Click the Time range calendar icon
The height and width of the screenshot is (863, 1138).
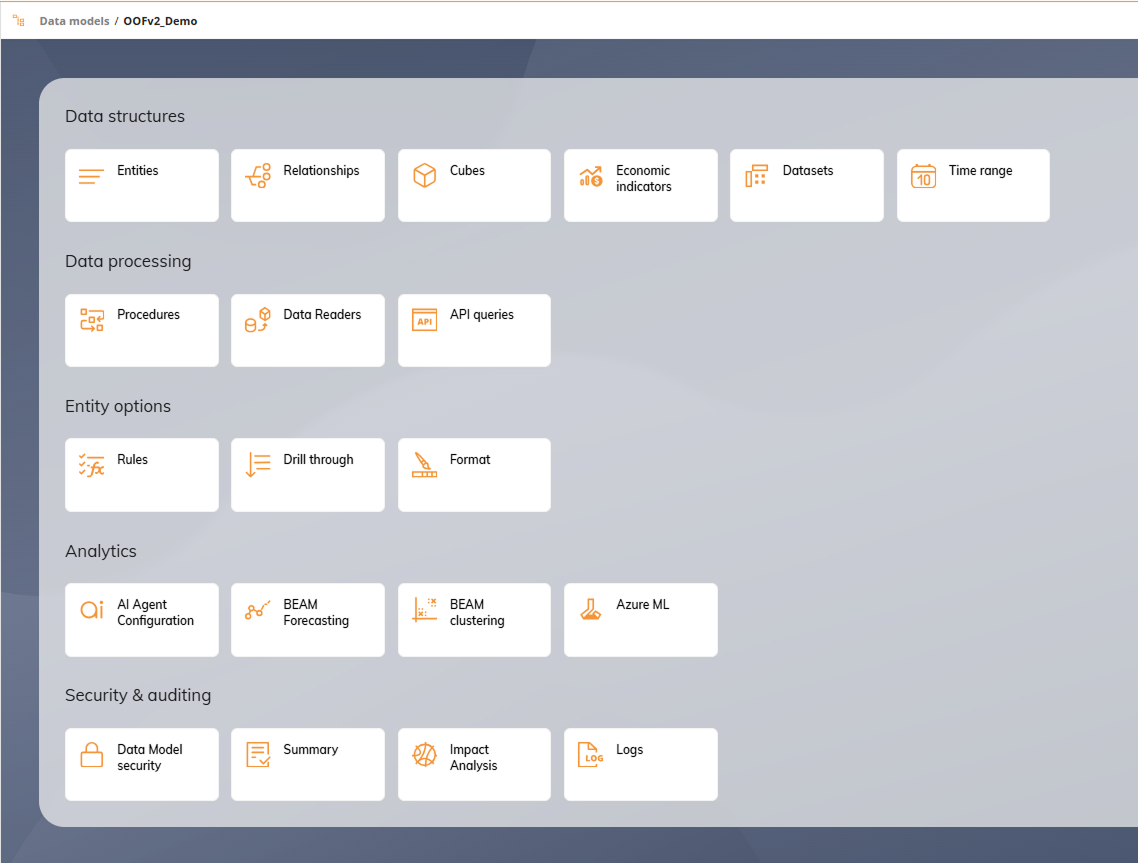923,176
